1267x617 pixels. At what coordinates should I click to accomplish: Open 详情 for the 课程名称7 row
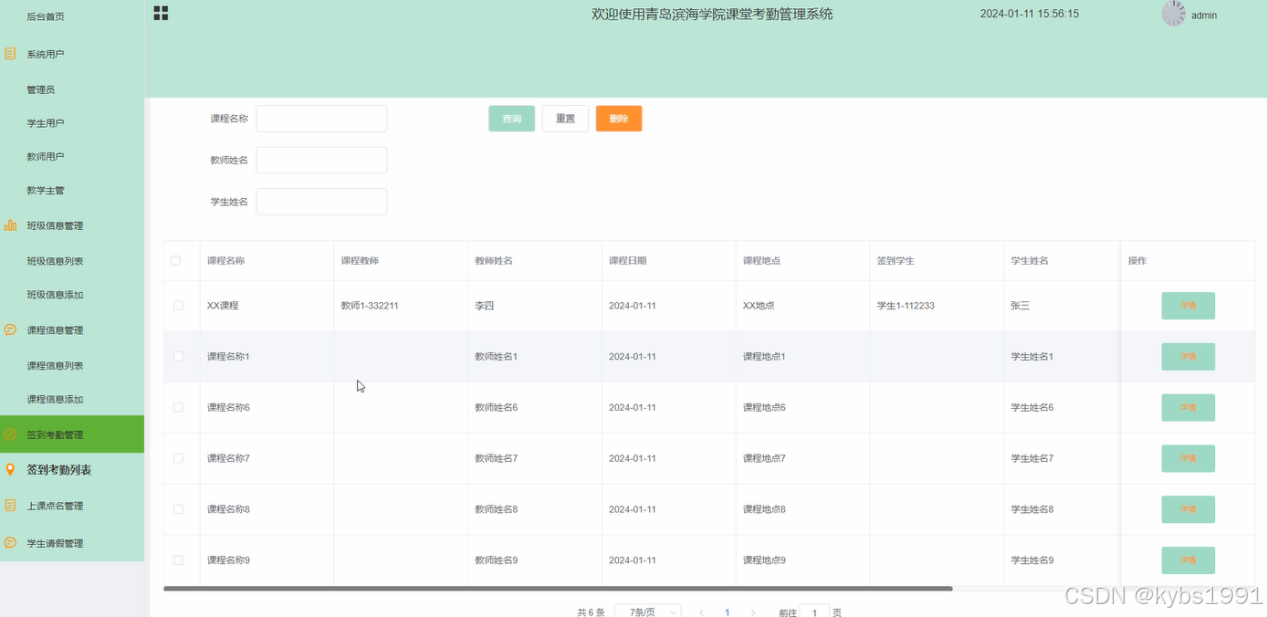[1188, 458]
